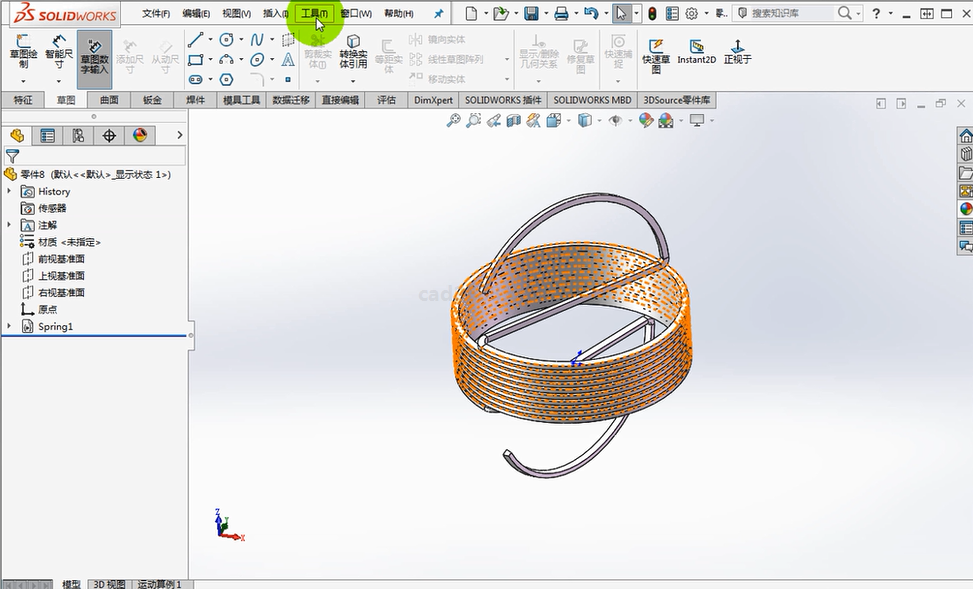The width and height of the screenshot is (973, 589).
Task: Select the 快速草图 rapid sketch icon
Action: click(x=656, y=48)
